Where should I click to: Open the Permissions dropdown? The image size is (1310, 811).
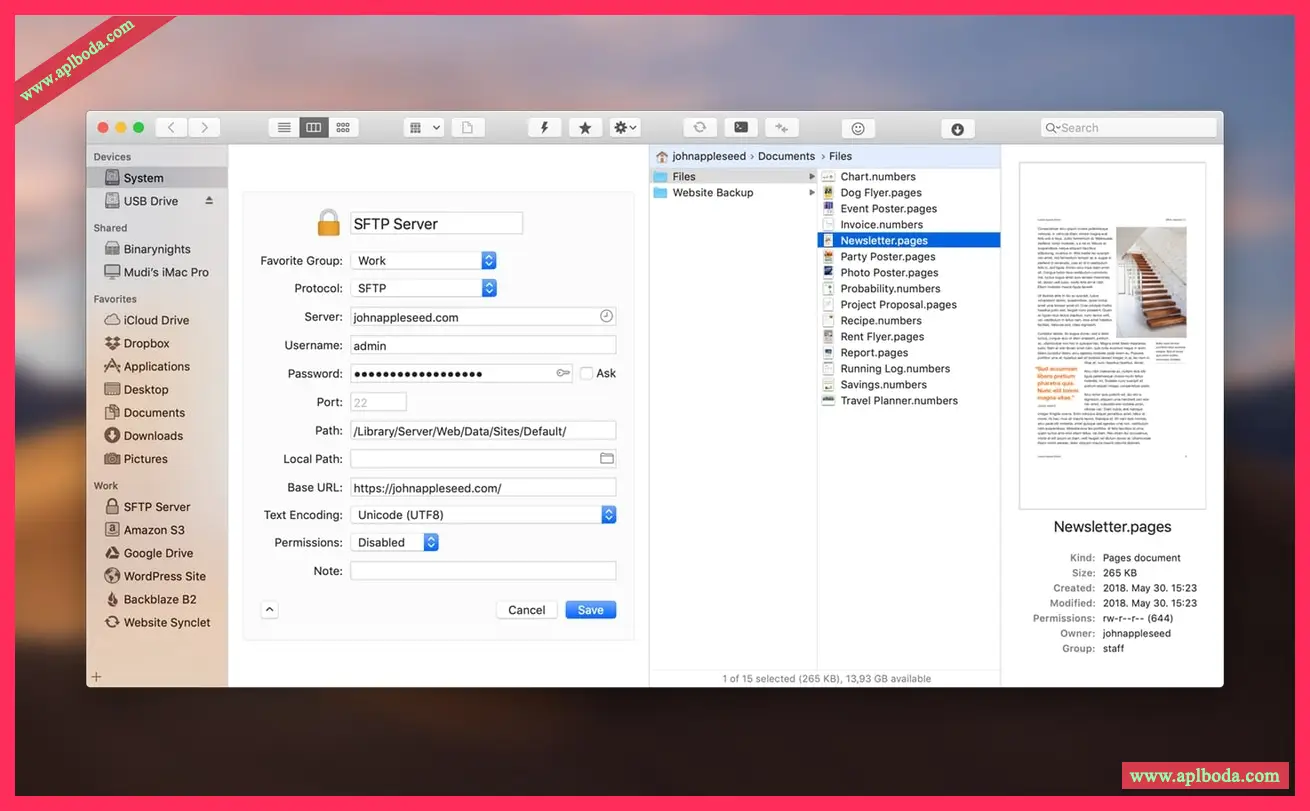pyautogui.click(x=395, y=542)
